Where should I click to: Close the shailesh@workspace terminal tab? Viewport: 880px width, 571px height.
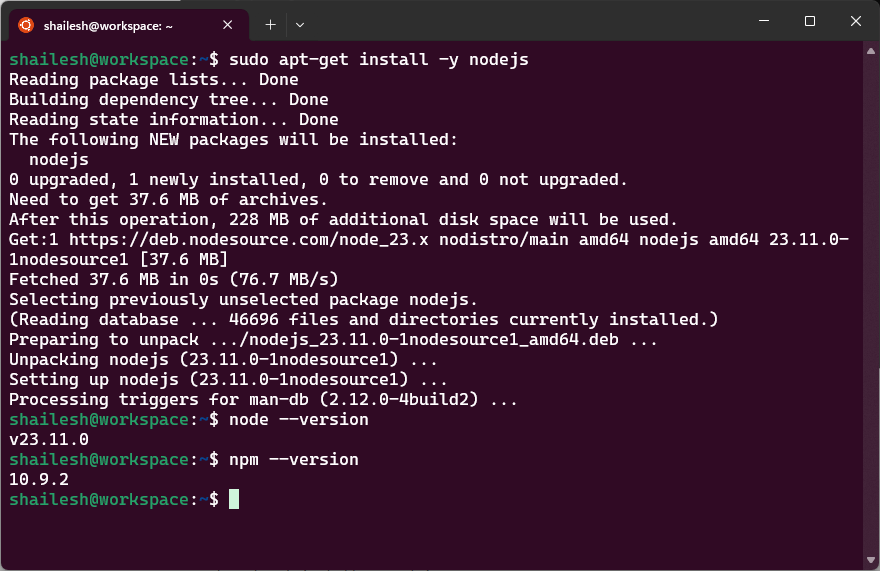tap(227, 25)
